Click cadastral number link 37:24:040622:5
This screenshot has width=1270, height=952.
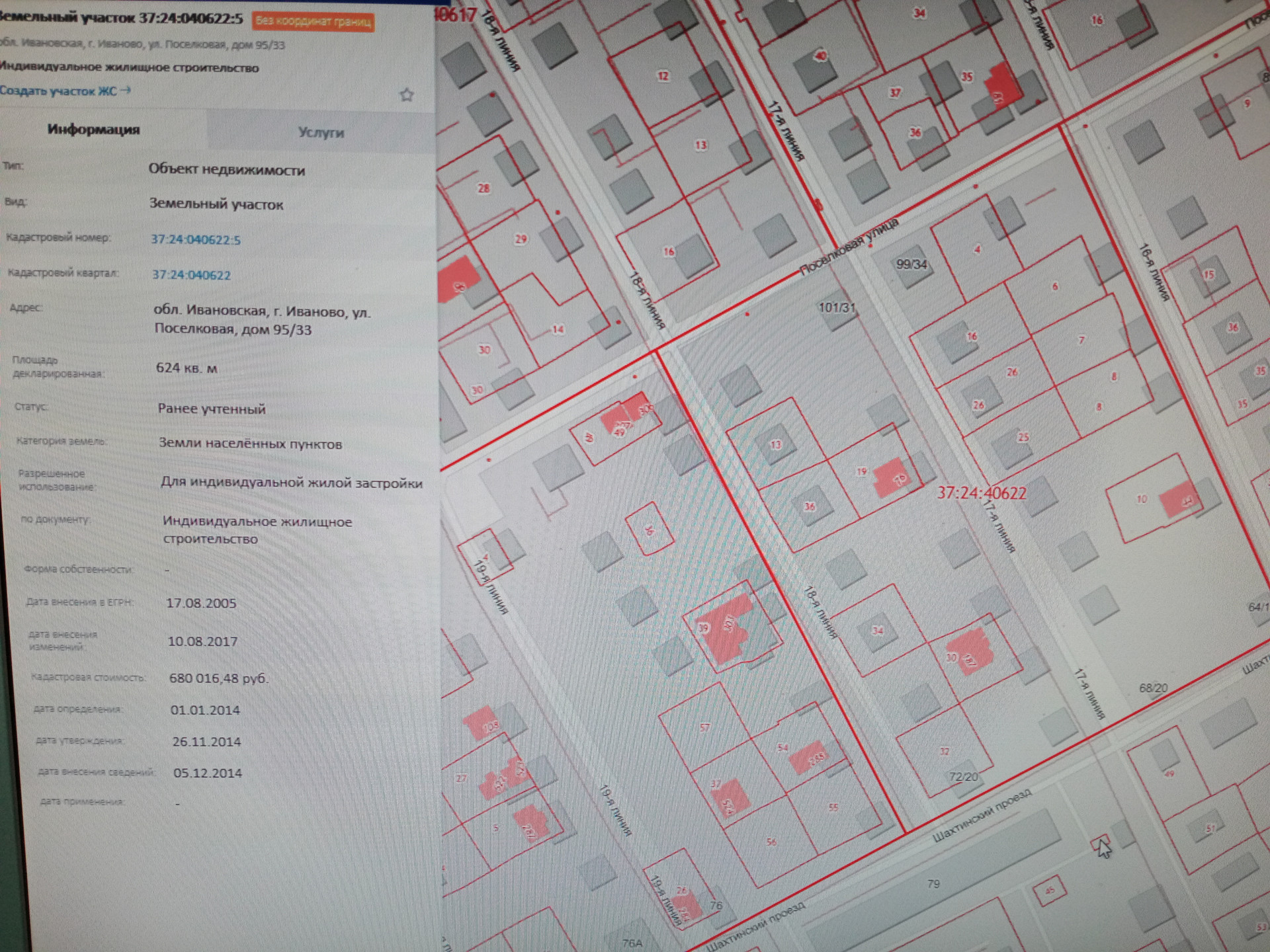(x=196, y=239)
